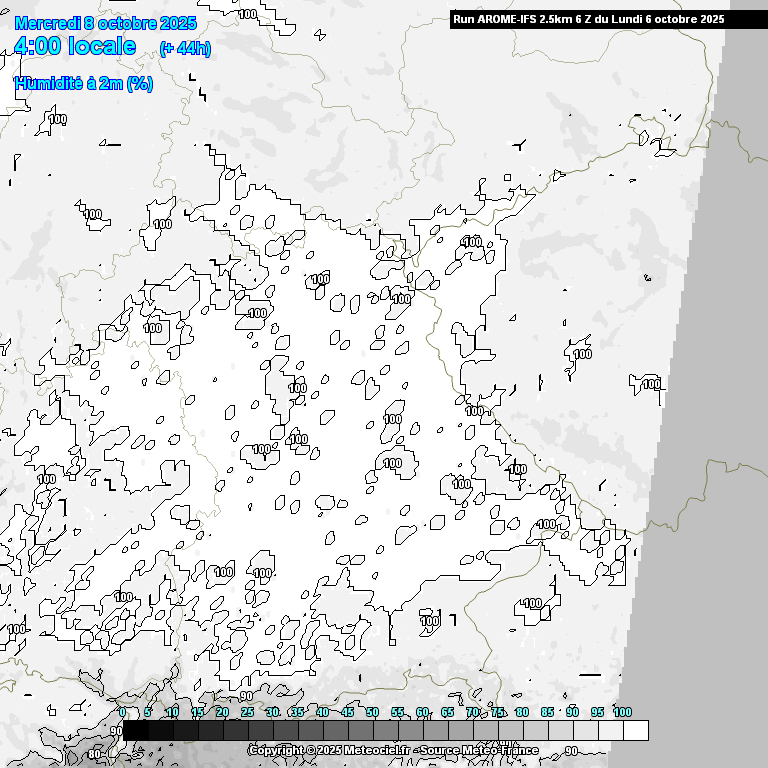Pick the mid-gray 50% legend swatch
This screenshot has height=768, width=768.
click(x=385, y=731)
